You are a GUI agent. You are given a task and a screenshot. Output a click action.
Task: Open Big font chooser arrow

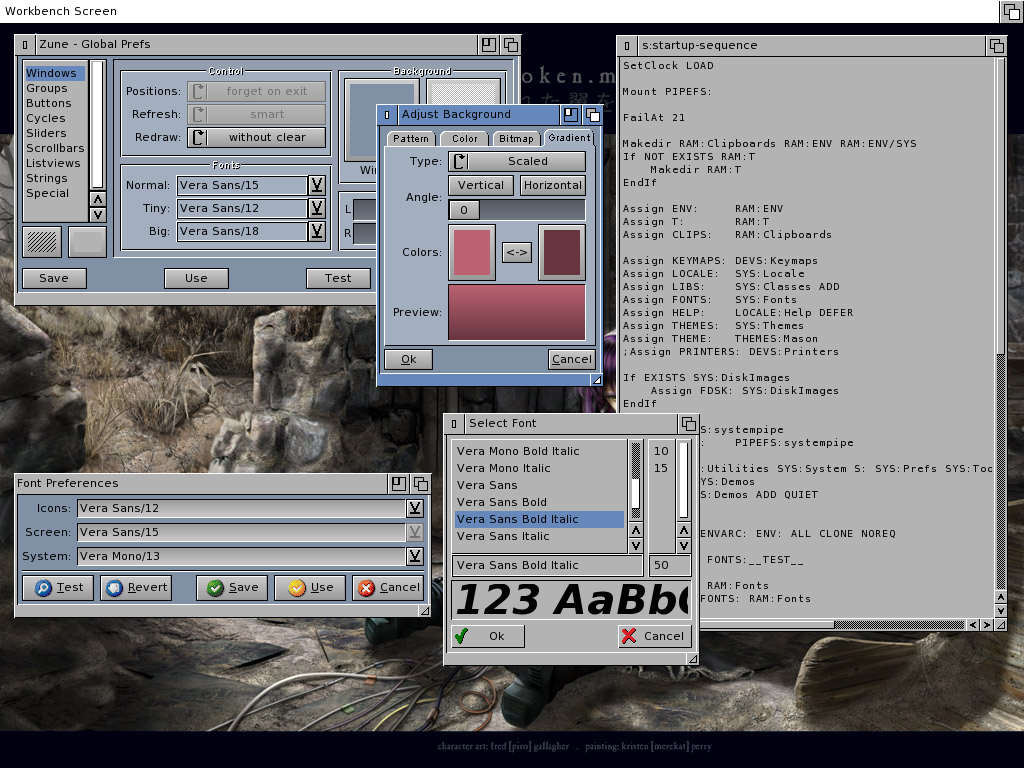(x=317, y=231)
